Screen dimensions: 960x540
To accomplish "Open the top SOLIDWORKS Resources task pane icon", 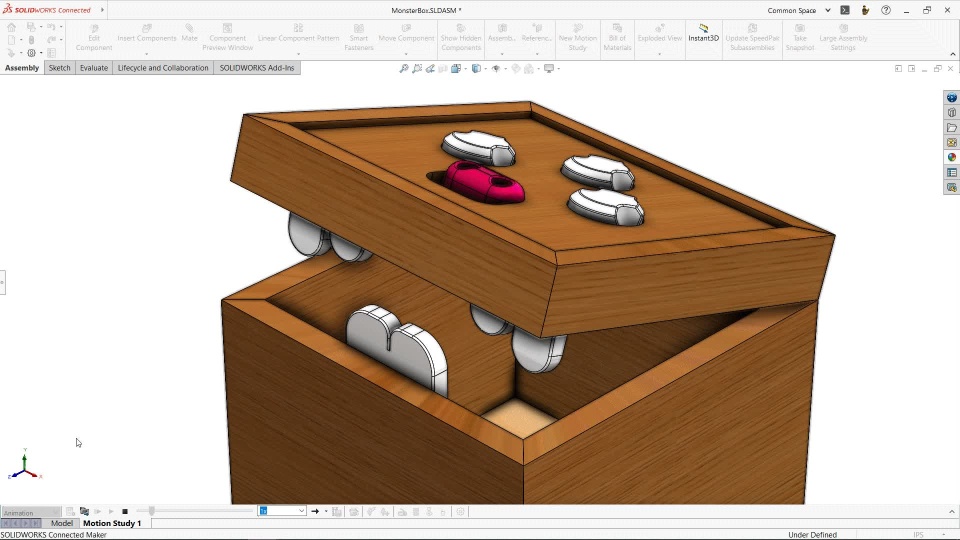I will [952, 98].
